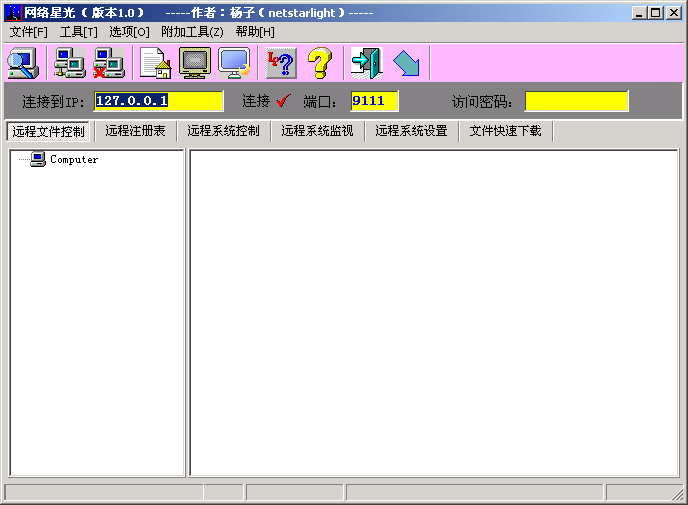Click the search computer magnifier icon

[x=23, y=63]
